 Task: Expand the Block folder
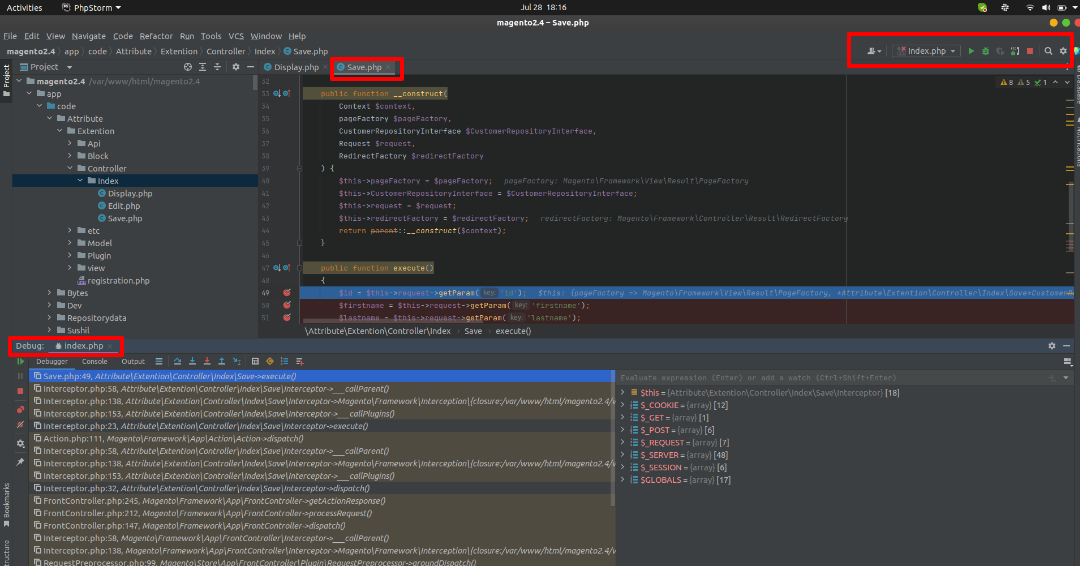[x=70, y=156]
